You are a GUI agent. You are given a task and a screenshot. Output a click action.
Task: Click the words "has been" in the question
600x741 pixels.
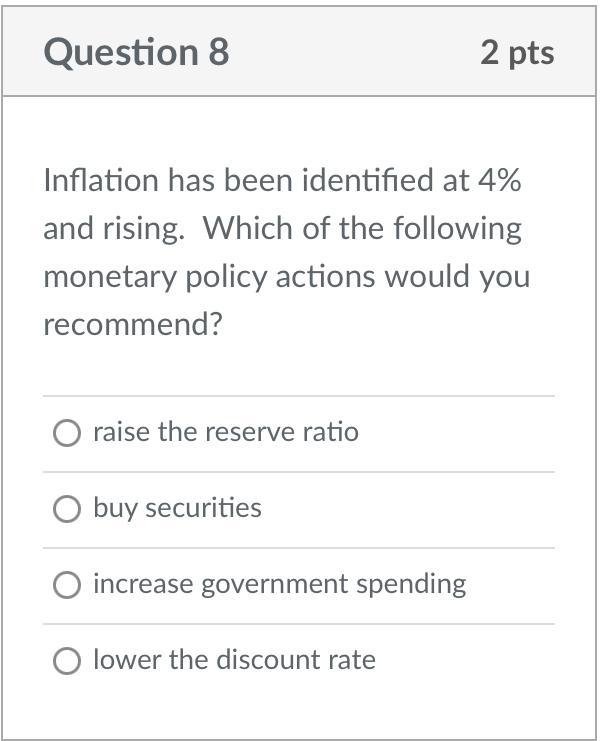tap(230, 180)
